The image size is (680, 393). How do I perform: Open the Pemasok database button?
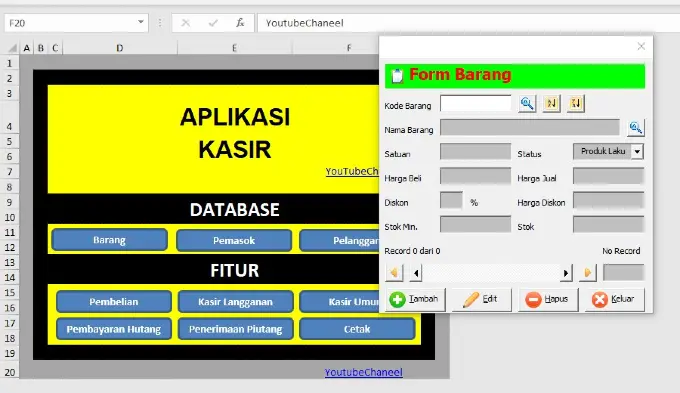(234, 240)
